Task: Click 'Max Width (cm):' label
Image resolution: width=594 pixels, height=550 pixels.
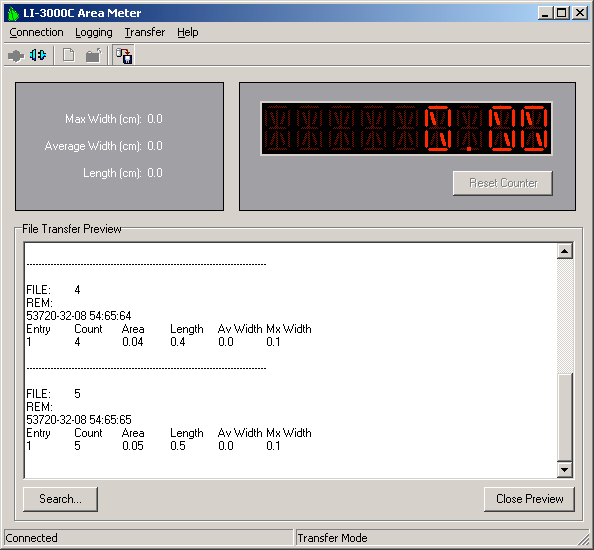Action: tap(103, 119)
